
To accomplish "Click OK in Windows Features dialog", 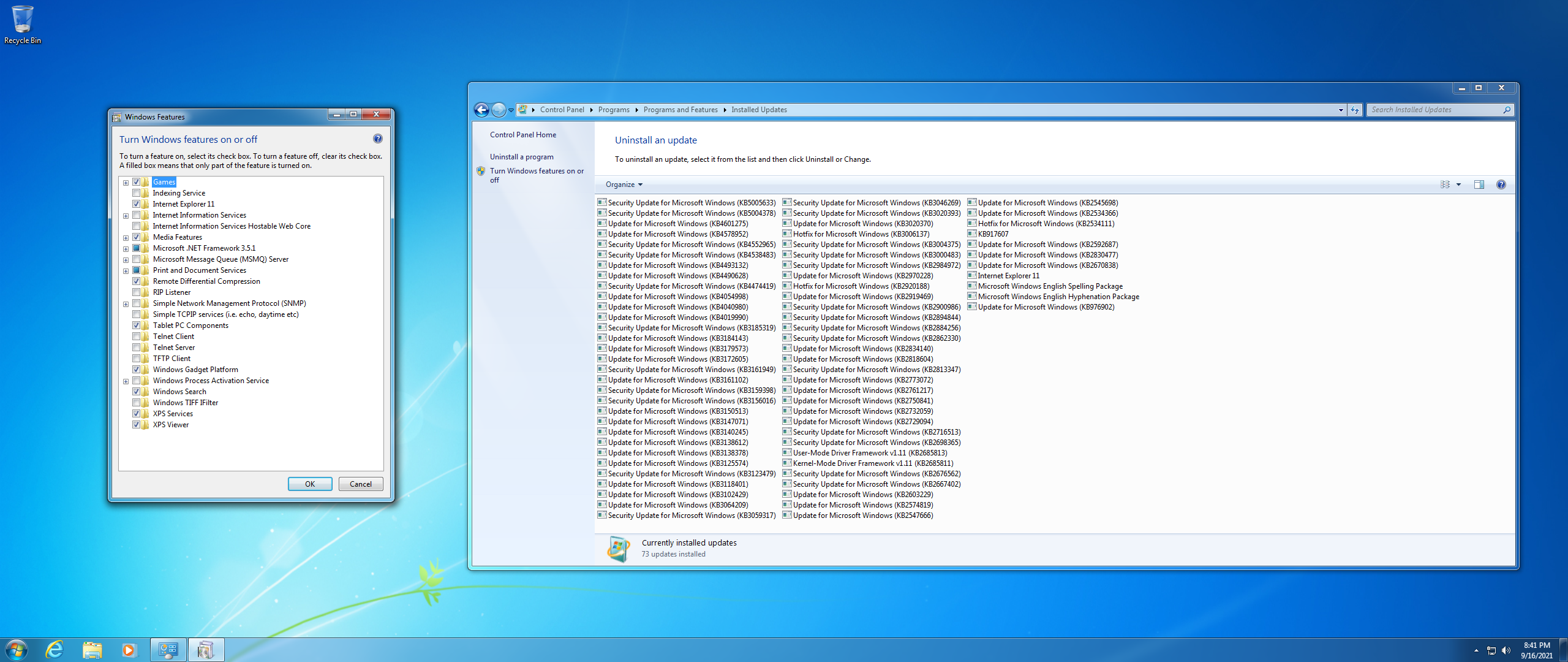I will [310, 484].
